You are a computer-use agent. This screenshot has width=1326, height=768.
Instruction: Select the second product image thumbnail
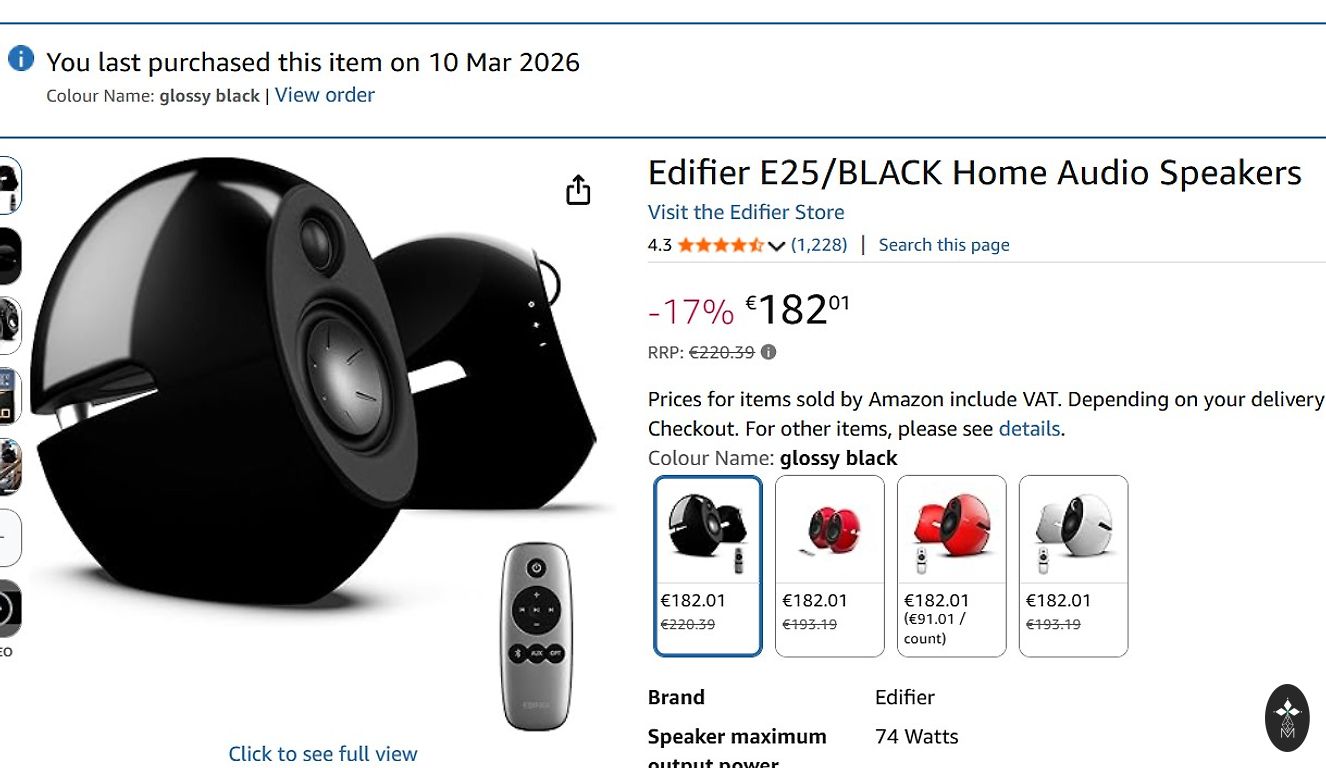9,256
